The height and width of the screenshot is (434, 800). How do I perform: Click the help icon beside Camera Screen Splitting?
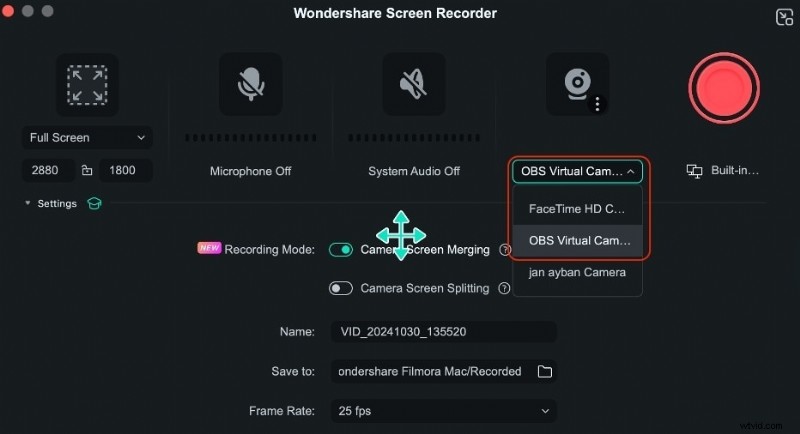(505, 288)
